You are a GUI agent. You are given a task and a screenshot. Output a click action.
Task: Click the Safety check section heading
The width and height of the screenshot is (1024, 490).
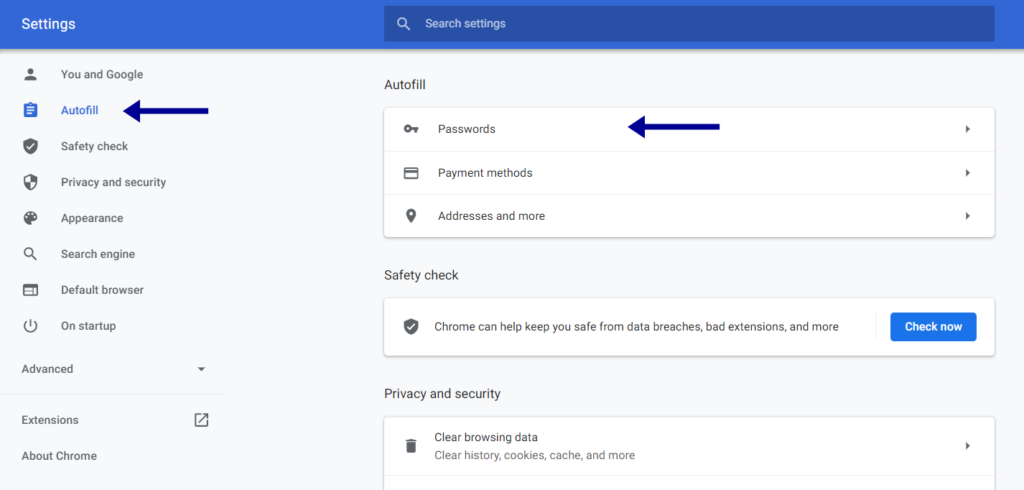click(421, 276)
